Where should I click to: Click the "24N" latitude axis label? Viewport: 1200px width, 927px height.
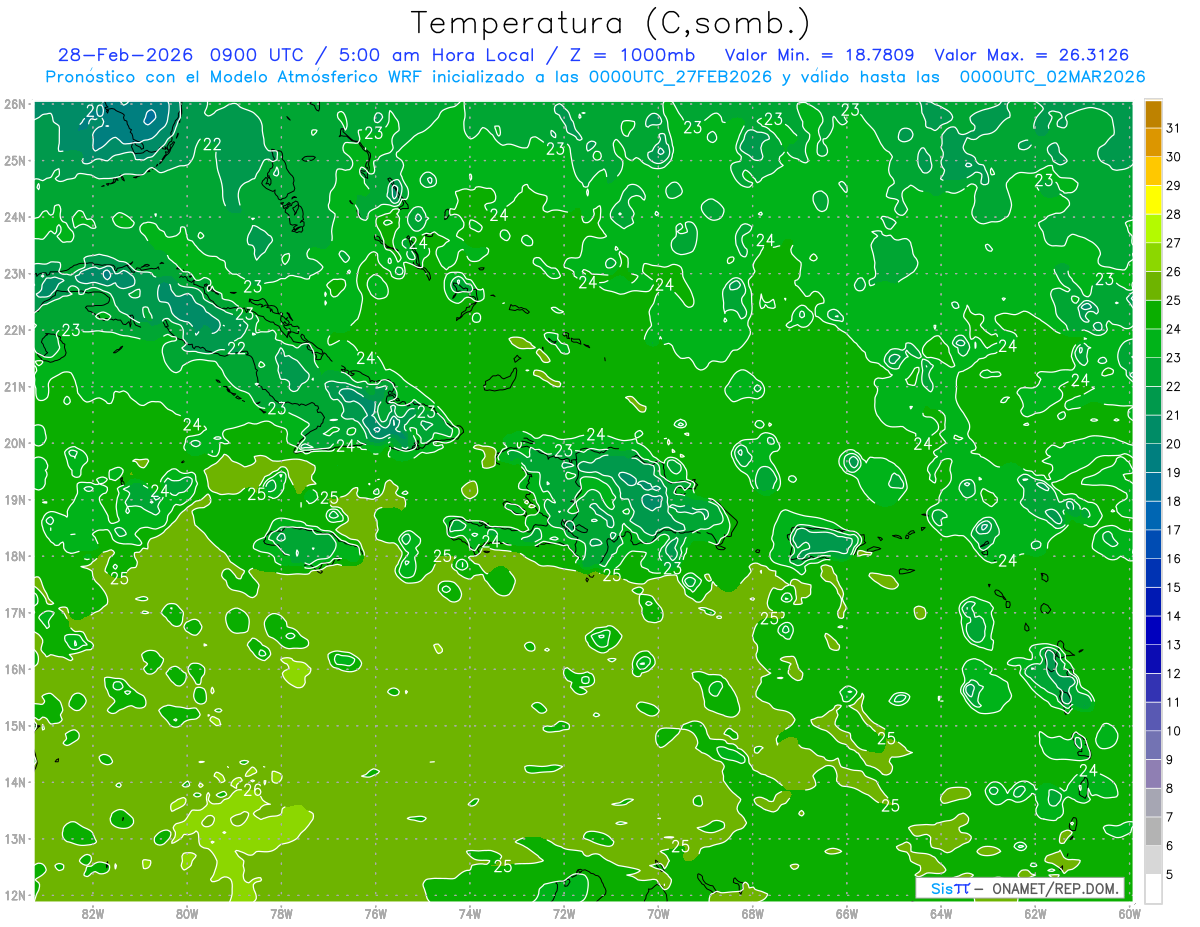pos(15,217)
